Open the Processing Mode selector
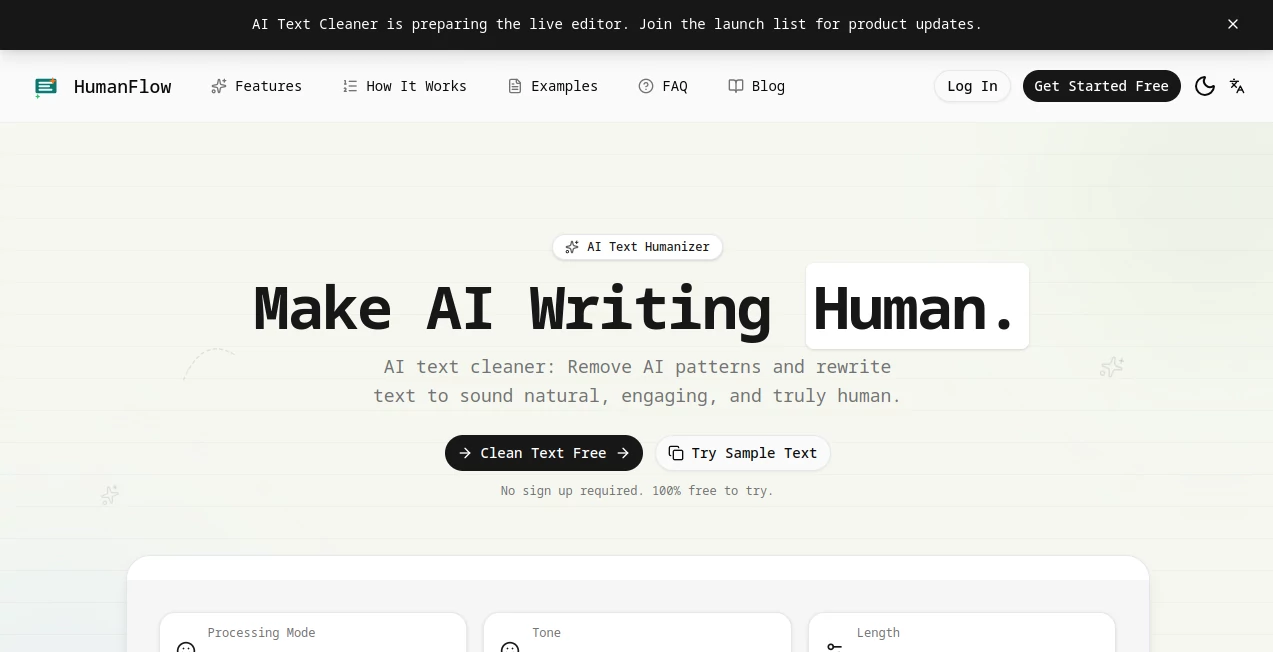This screenshot has height=652, width=1273. tap(313, 633)
